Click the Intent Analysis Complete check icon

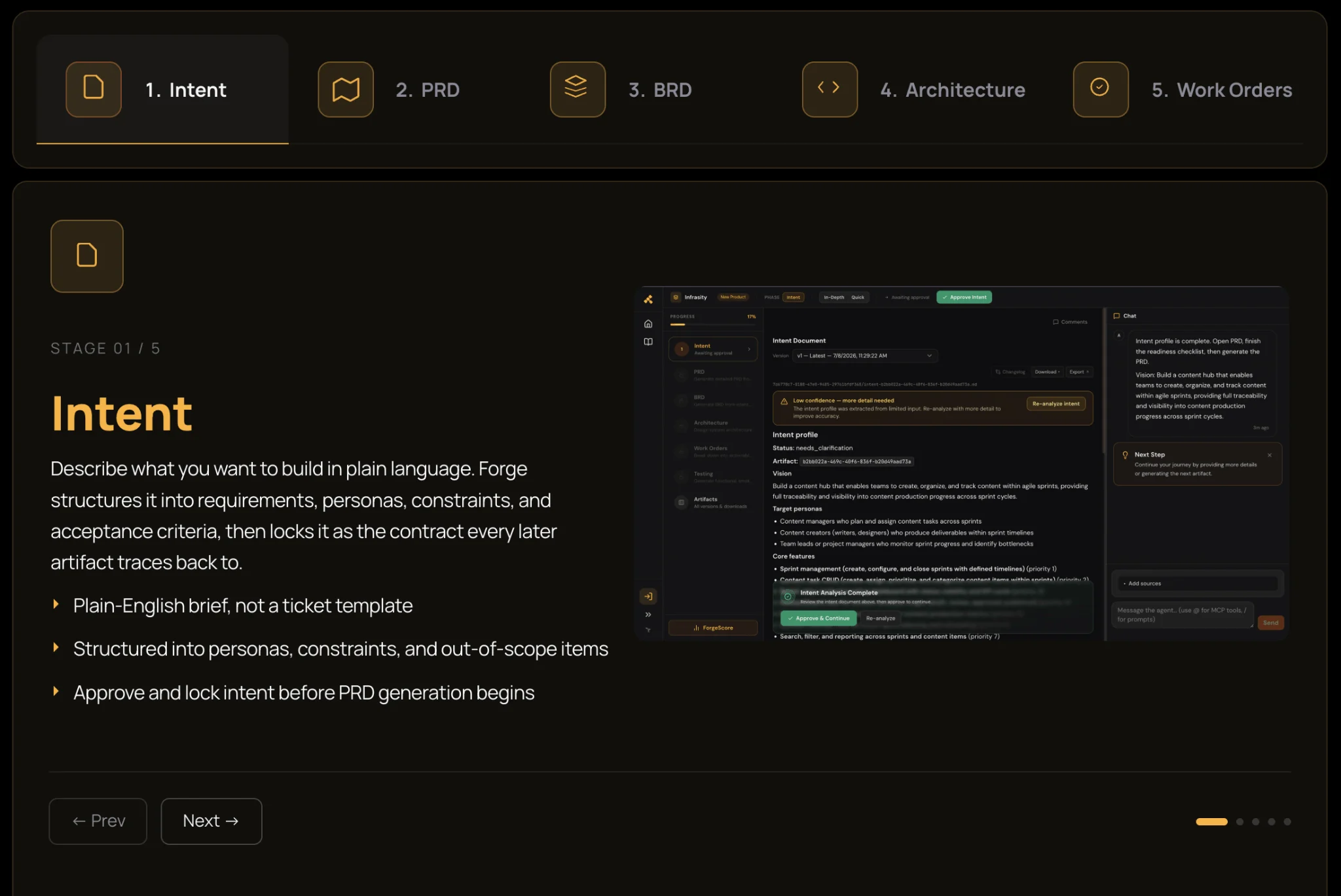coord(788,596)
